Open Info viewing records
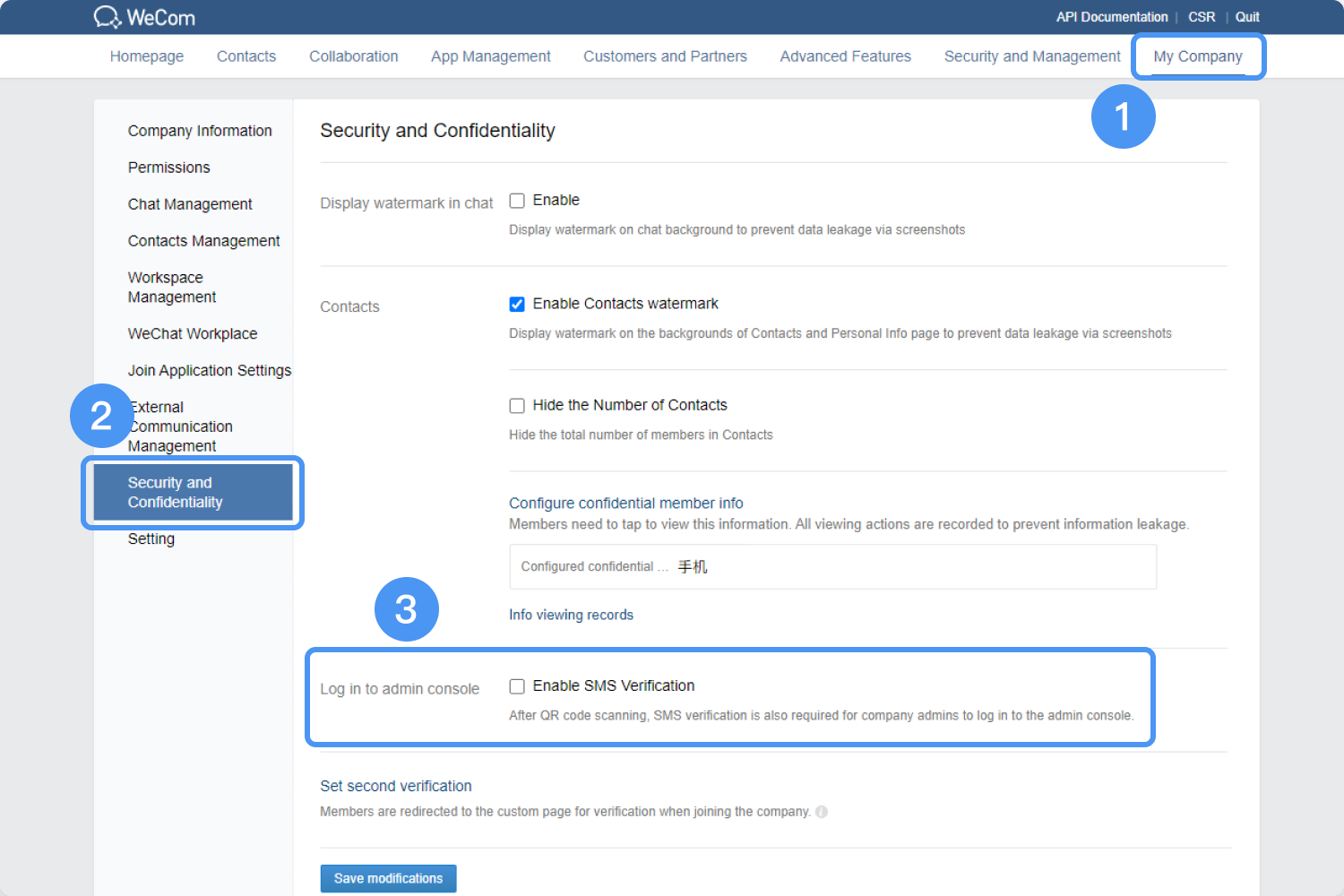This screenshot has width=1344, height=896. tap(571, 615)
